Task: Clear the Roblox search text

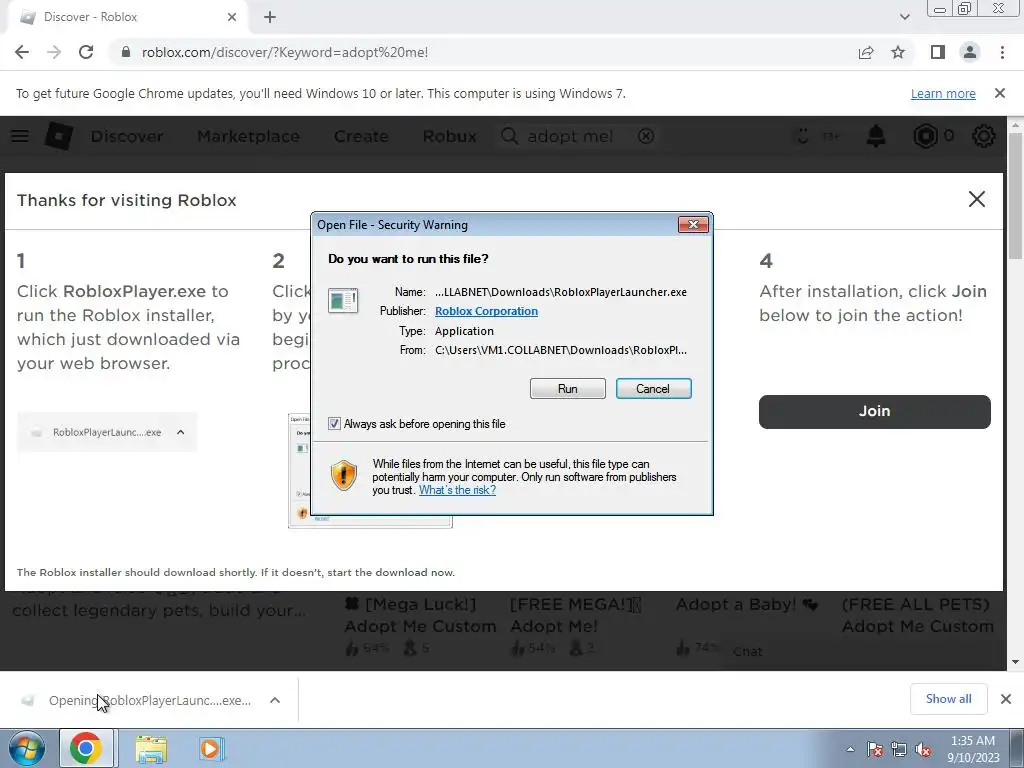Action: (x=646, y=136)
